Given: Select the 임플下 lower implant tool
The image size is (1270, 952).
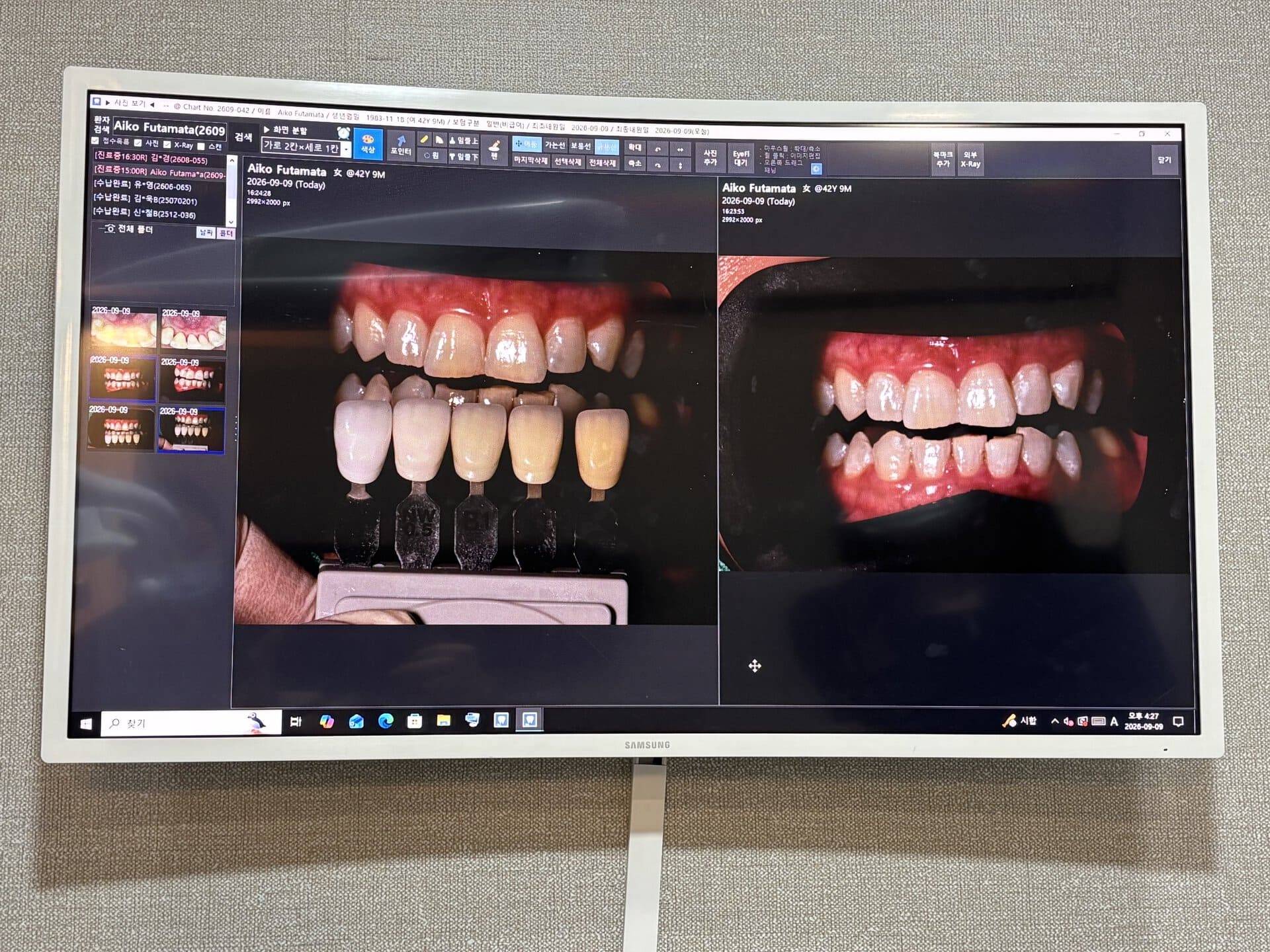Looking at the screenshot, I should [464, 157].
